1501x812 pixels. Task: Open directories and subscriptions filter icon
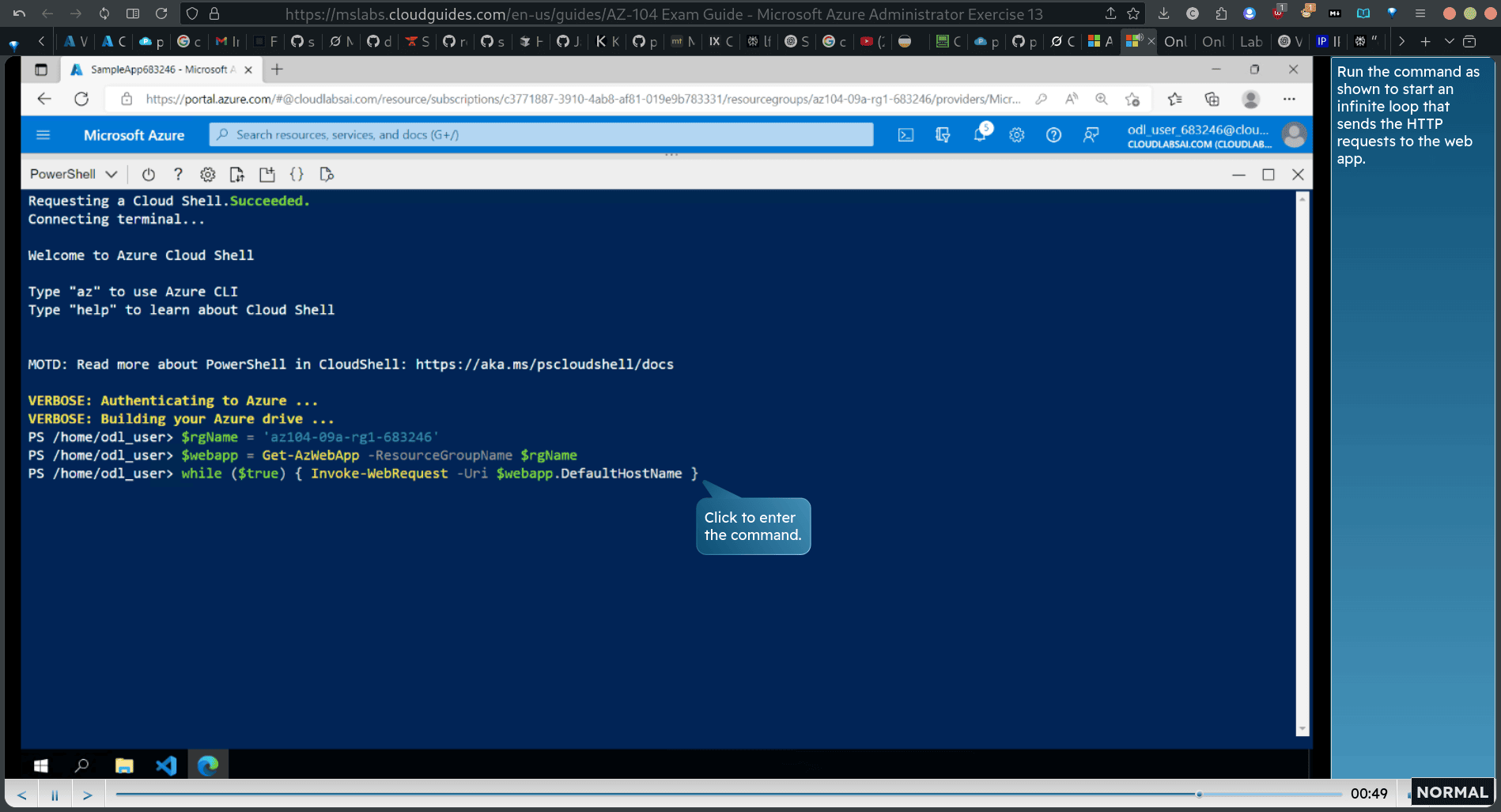[943, 135]
